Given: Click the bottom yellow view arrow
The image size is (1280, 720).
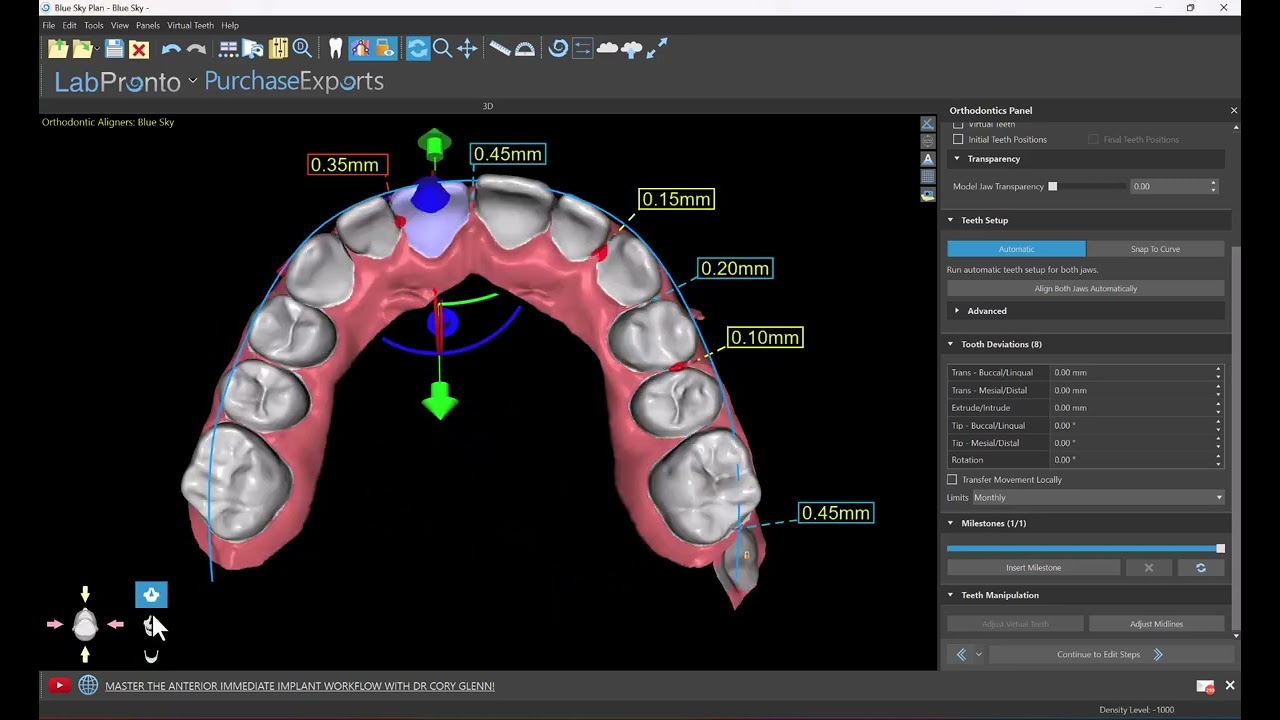Looking at the screenshot, I should pyautogui.click(x=85, y=655).
